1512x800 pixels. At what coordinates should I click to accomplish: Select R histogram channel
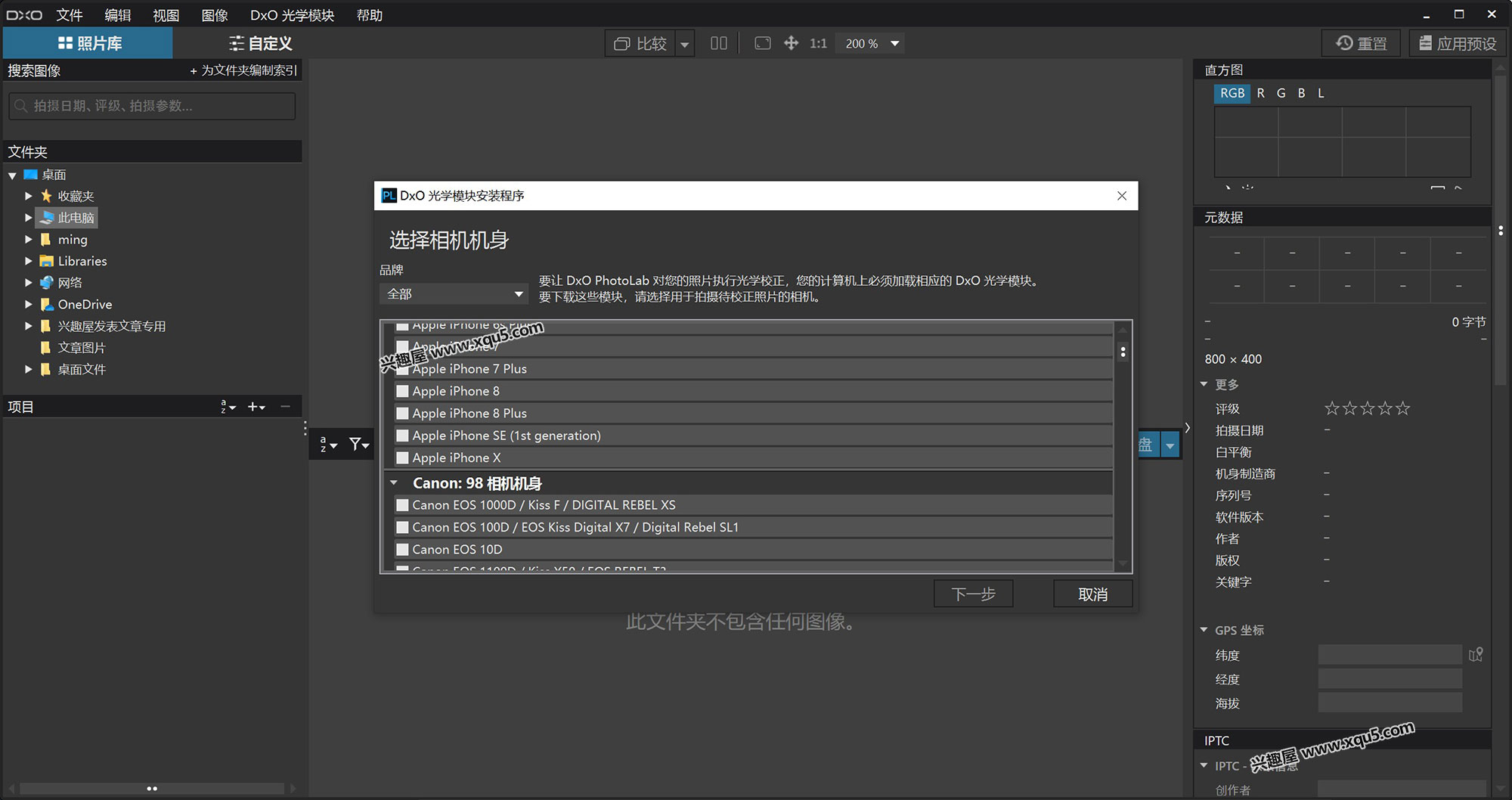(x=1260, y=93)
